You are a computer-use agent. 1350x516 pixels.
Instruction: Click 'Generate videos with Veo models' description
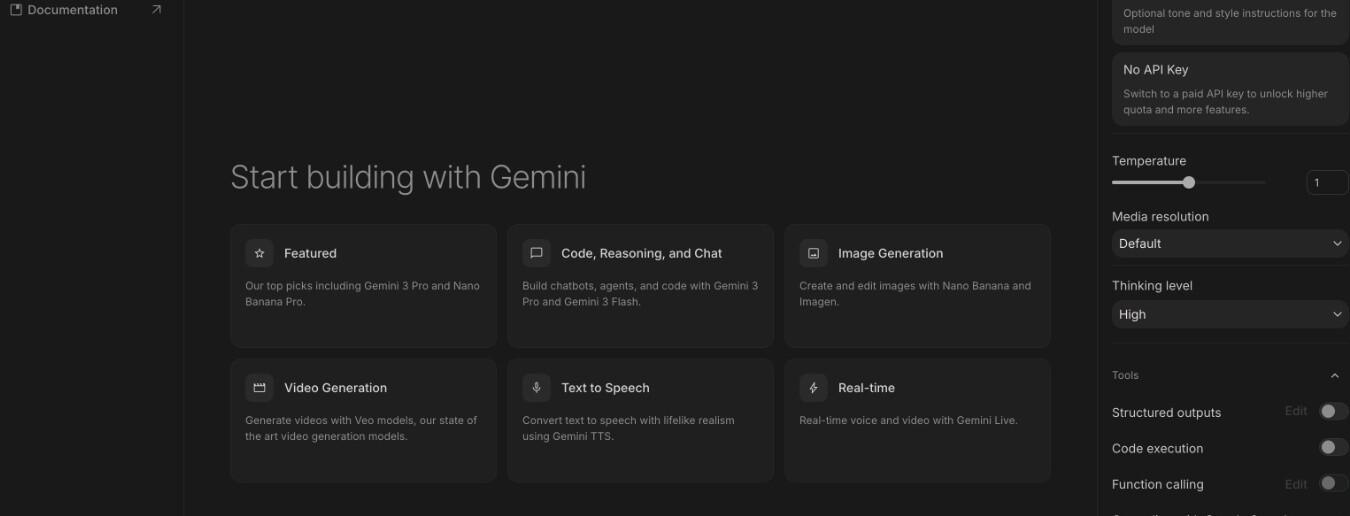(x=361, y=428)
